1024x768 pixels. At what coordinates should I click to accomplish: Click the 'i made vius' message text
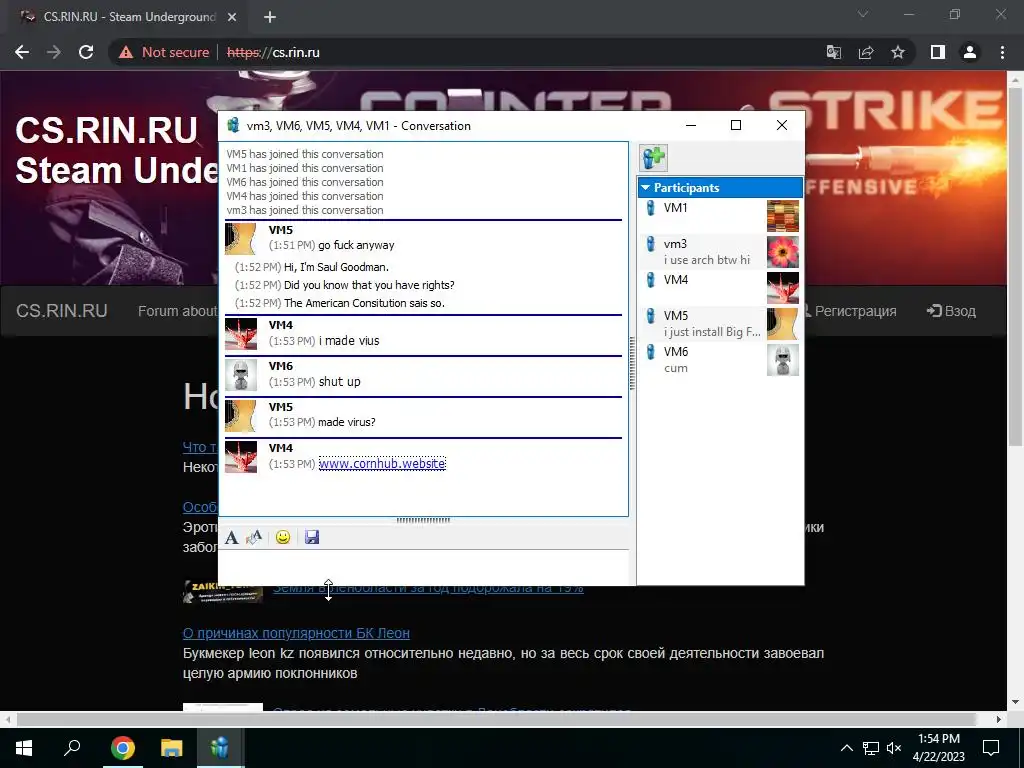click(x=348, y=341)
